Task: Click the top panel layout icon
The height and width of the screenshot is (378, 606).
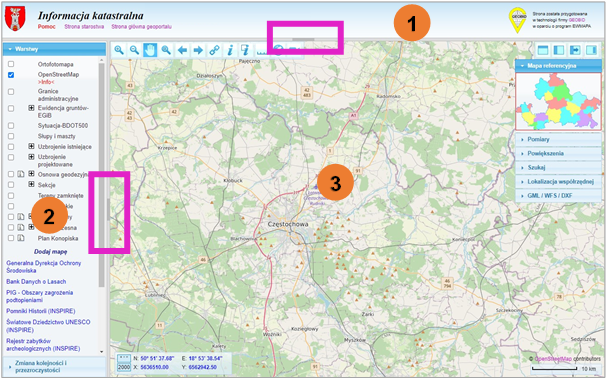Action: (x=543, y=50)
